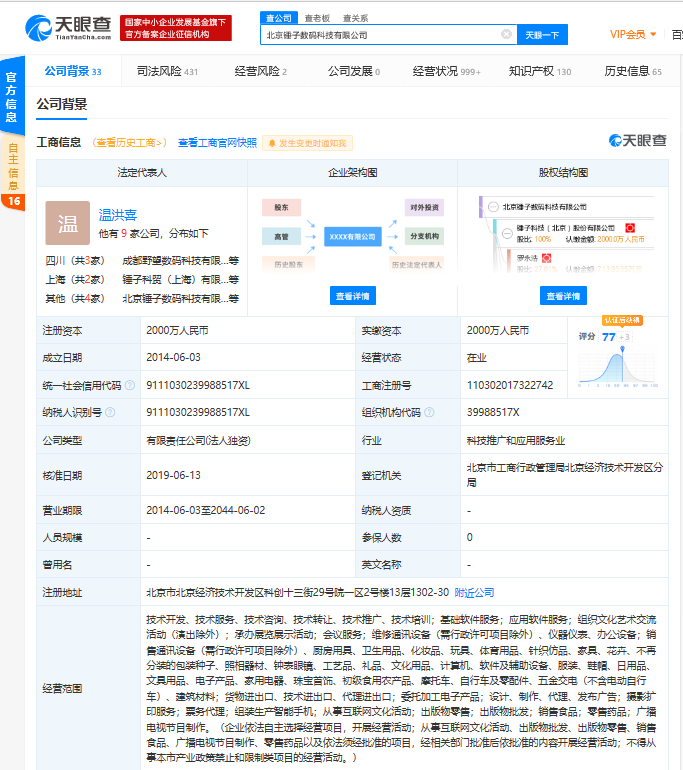Screen dimensions: 683x770
Task: Click the red icon beside 罗永浩
Action: (x=546, y=258)
